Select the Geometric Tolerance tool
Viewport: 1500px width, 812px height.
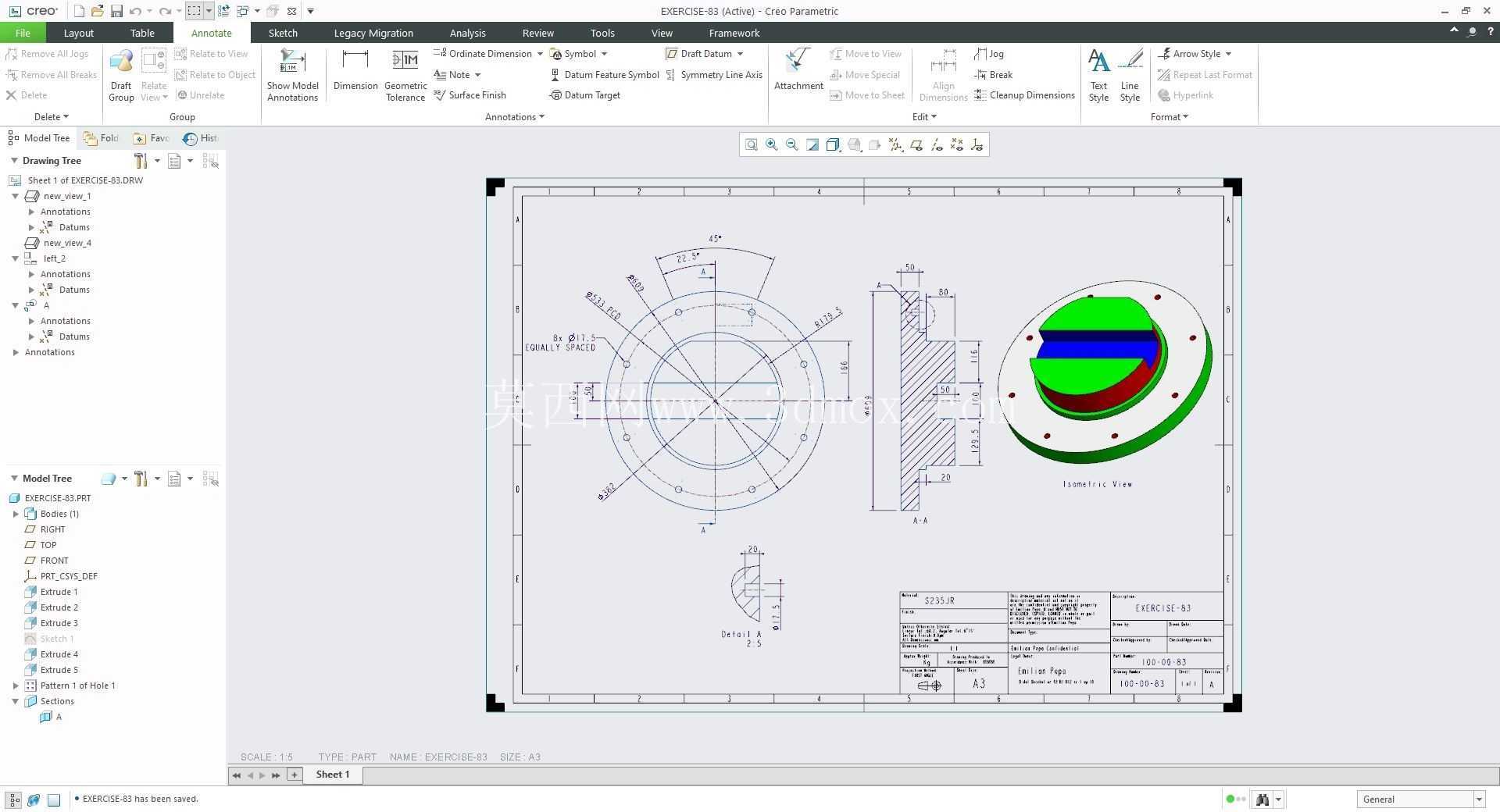pos(405,75)
